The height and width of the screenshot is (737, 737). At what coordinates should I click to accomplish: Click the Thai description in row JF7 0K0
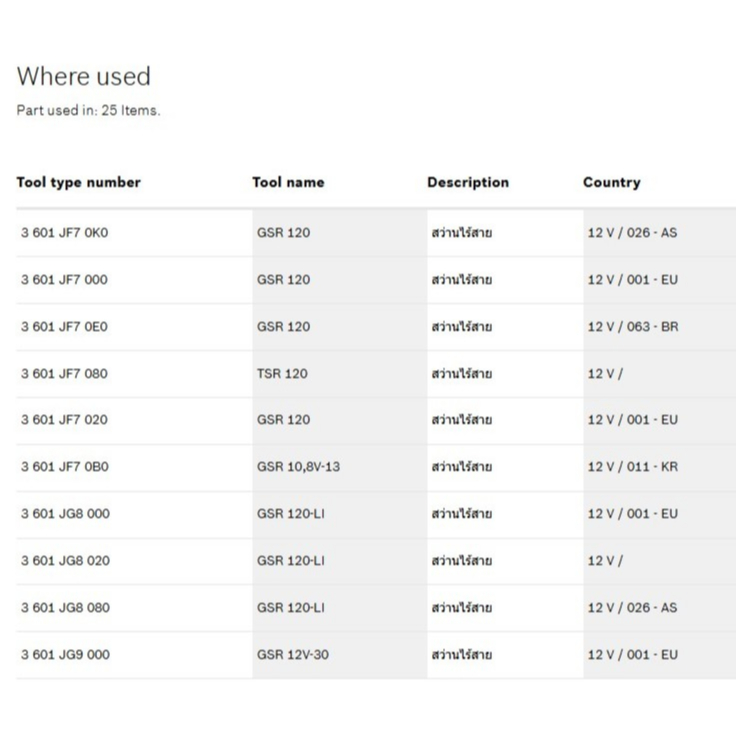tap(462, 233)
